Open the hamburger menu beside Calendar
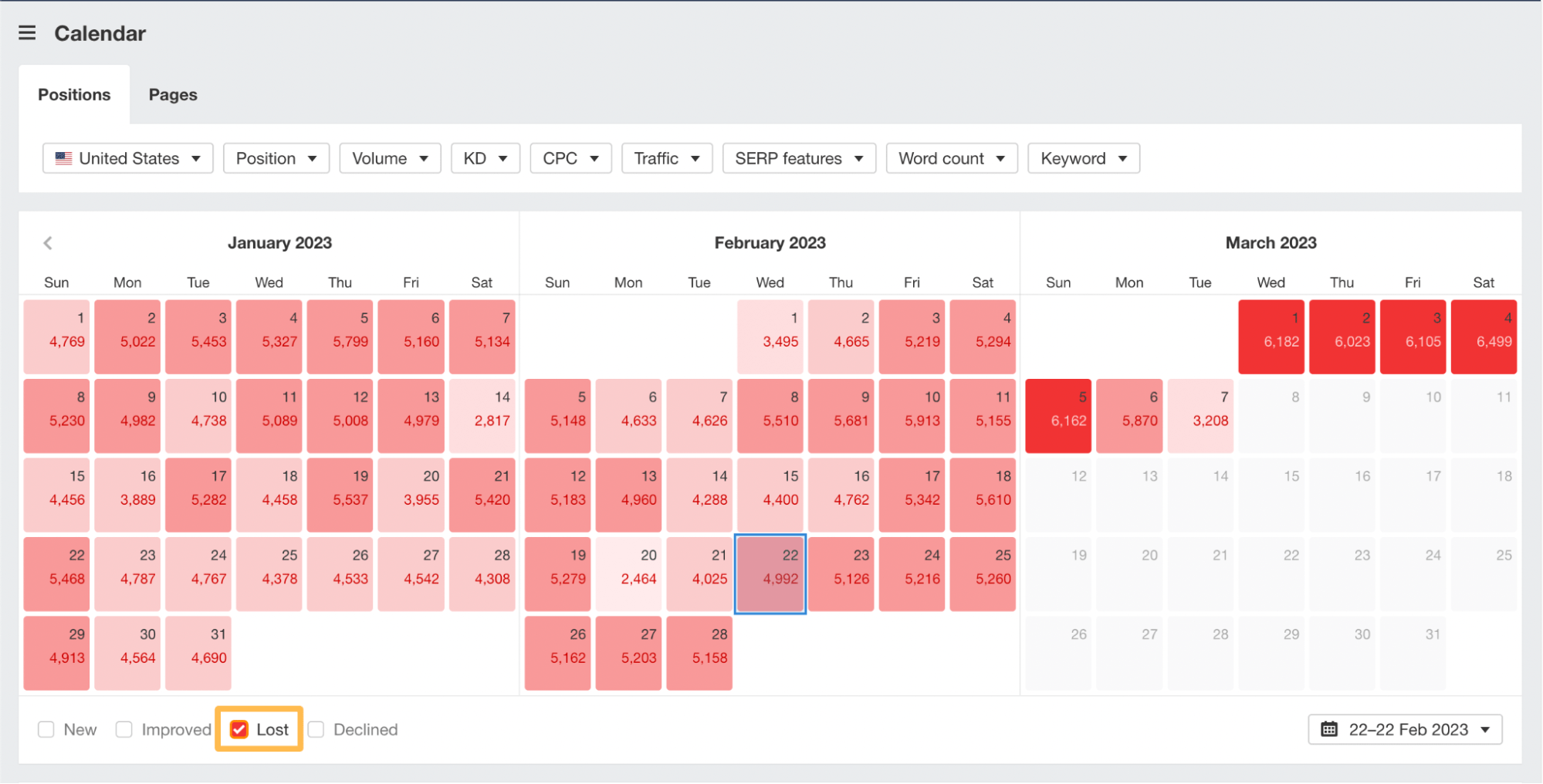 [x=27, y=32]
